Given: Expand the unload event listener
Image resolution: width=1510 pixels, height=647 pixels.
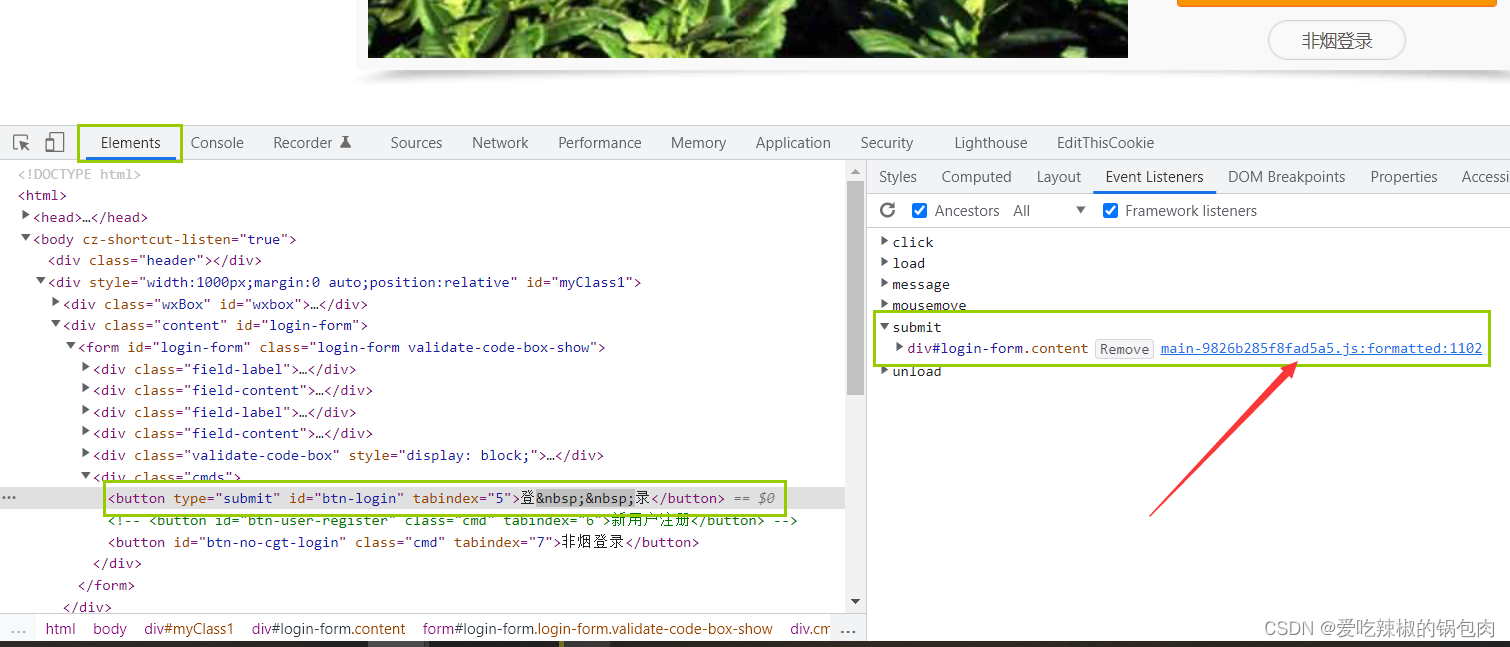Looking at the screenshot, I should click(x=885, y=371).
